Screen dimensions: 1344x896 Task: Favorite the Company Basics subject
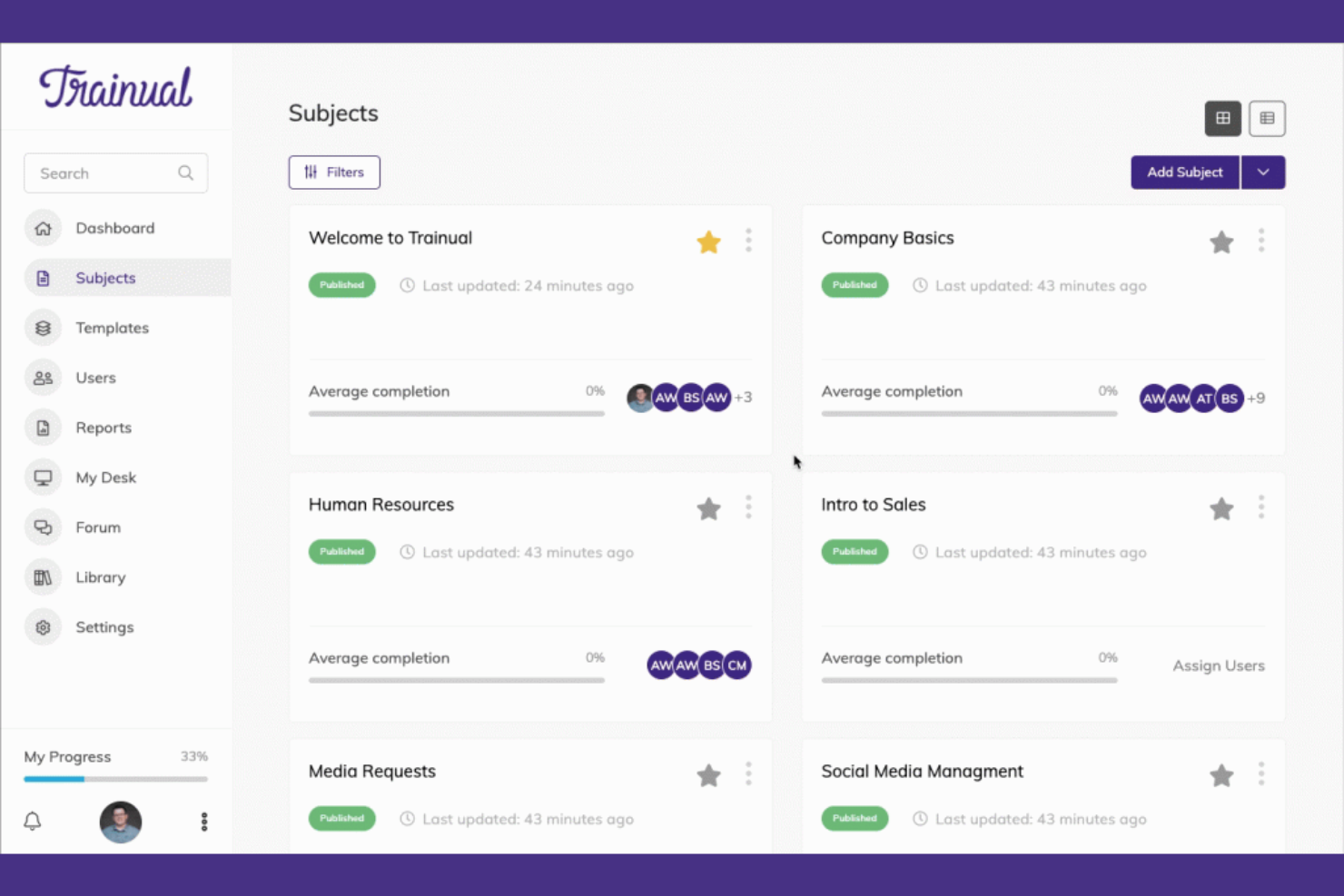(x=1221, y=241)
